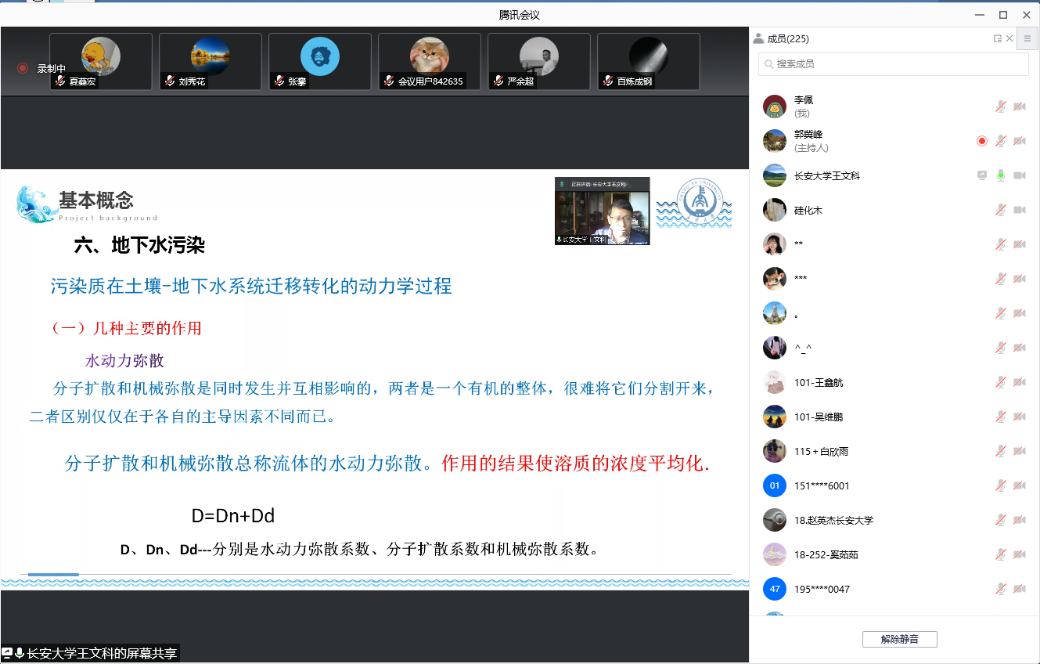Close the 成员 members panel
The width and height of the screenshot is (1040, 664).
[1010, 39]
